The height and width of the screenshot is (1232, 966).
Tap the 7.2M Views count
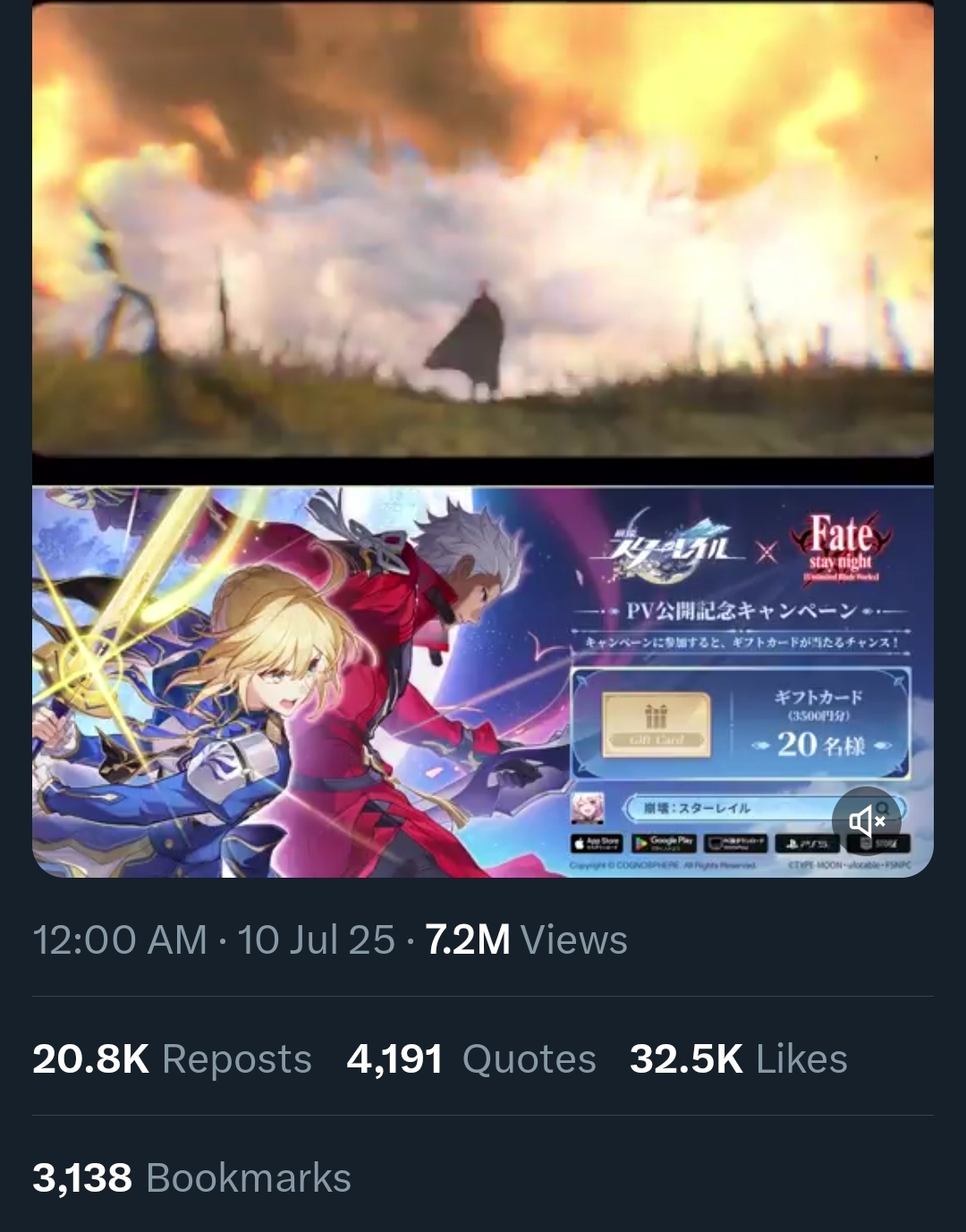pyautogui.click(x=526, y=940)
